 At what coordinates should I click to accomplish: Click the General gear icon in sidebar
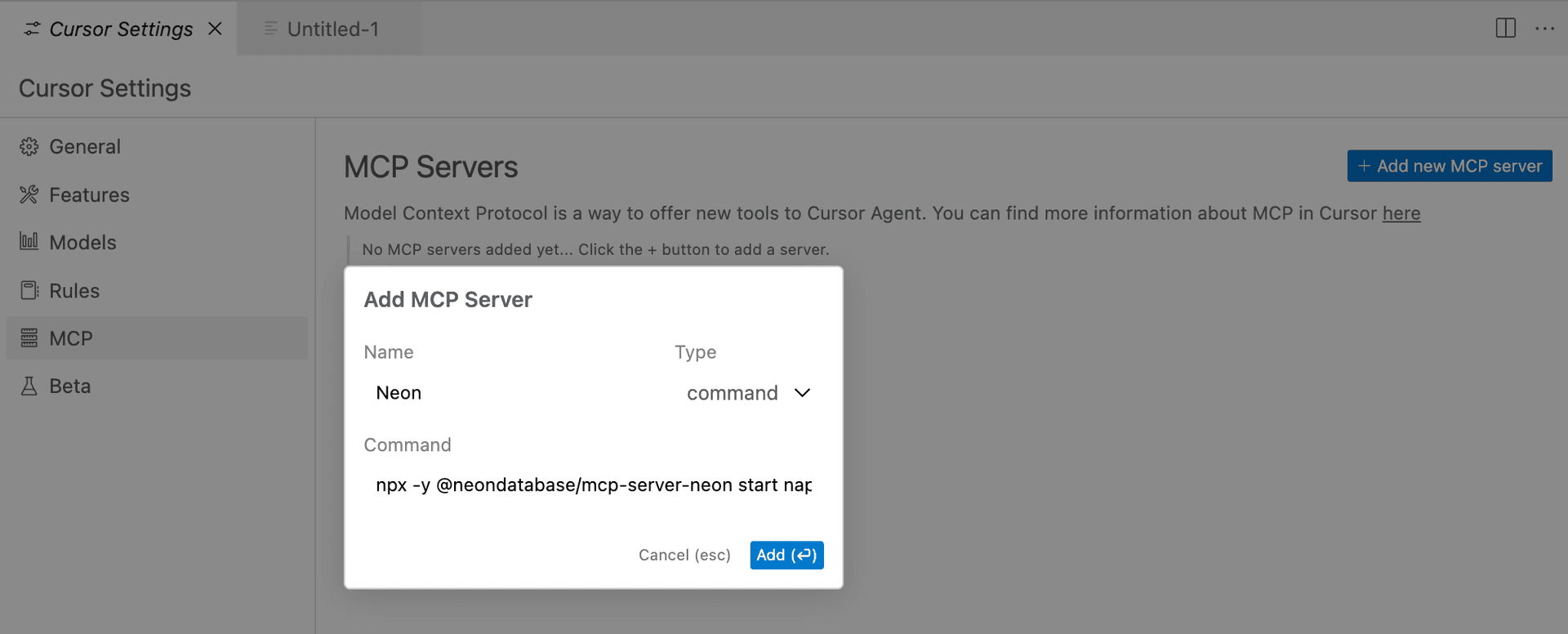[29, 147]
